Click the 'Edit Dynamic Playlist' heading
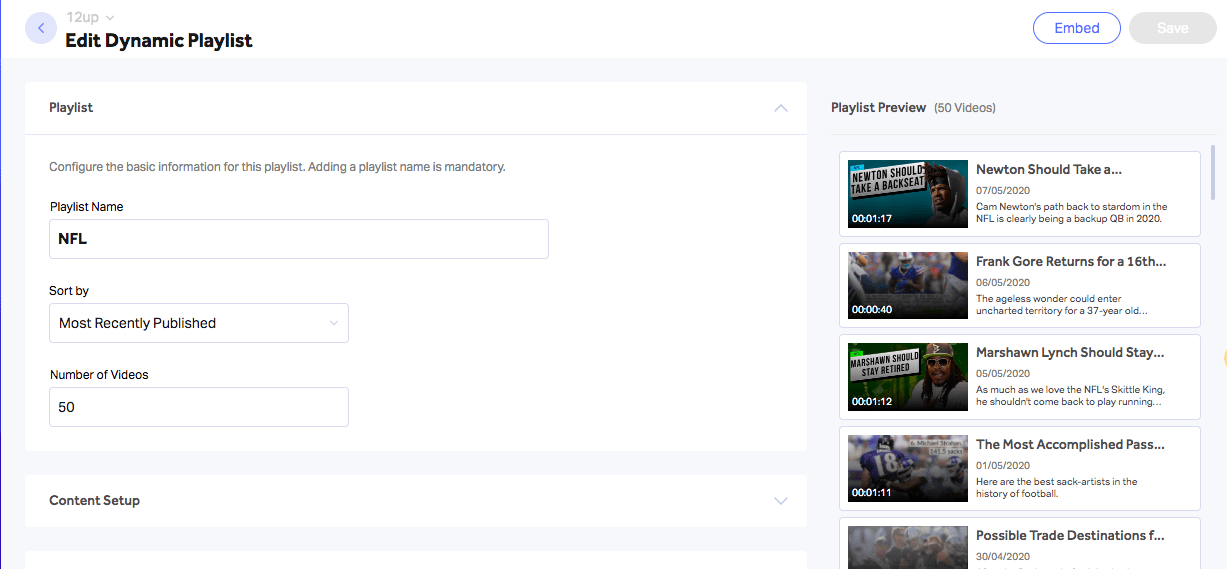The width and height of the screenshot is (1227, 569). click(x=159, y=41)
